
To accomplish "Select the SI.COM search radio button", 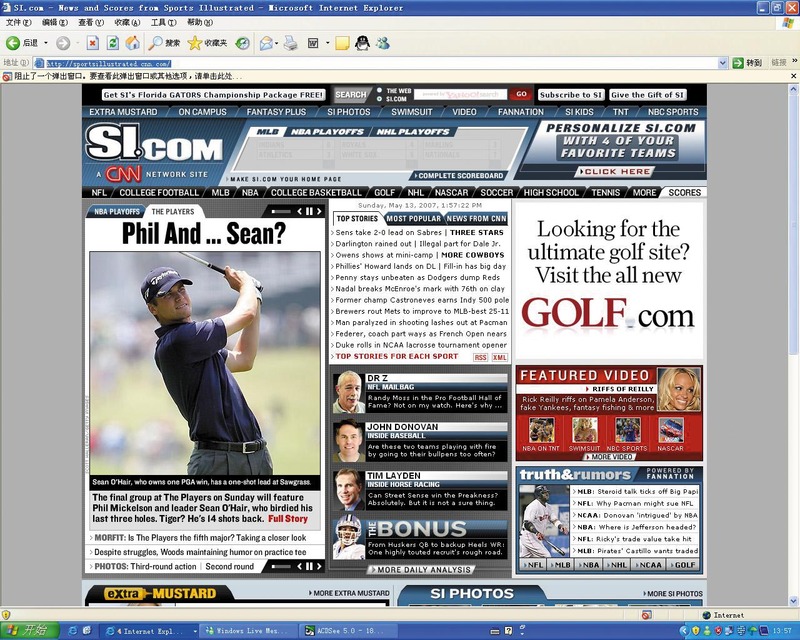I will click(379, 99).
